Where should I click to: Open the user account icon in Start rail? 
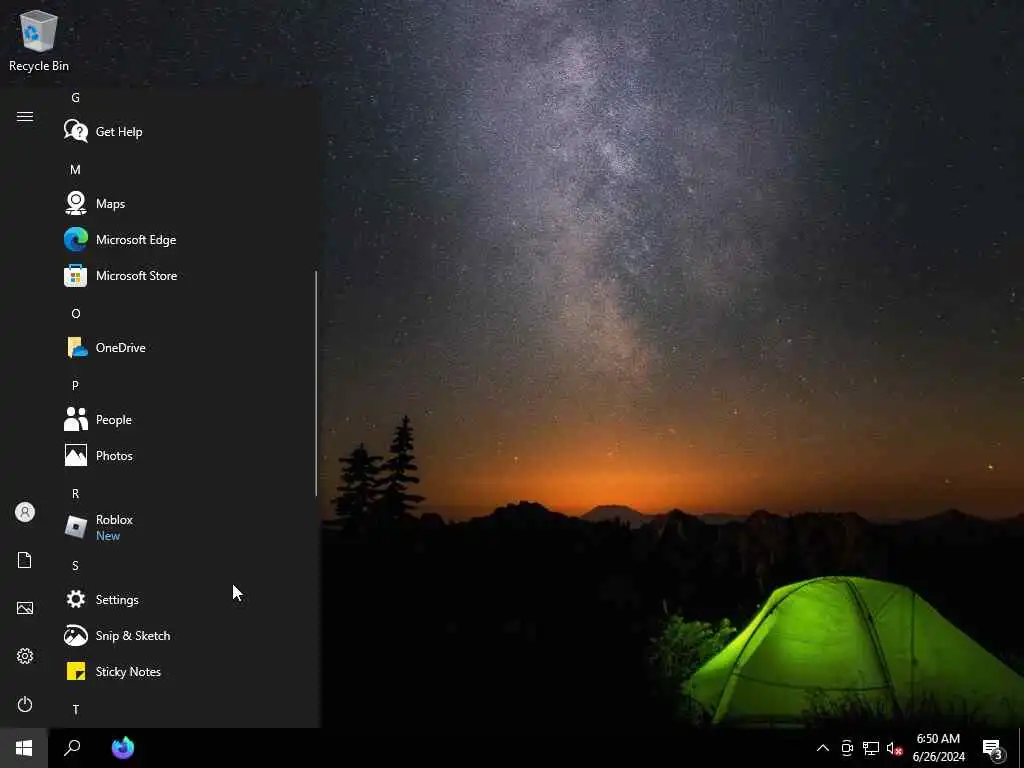25,512
